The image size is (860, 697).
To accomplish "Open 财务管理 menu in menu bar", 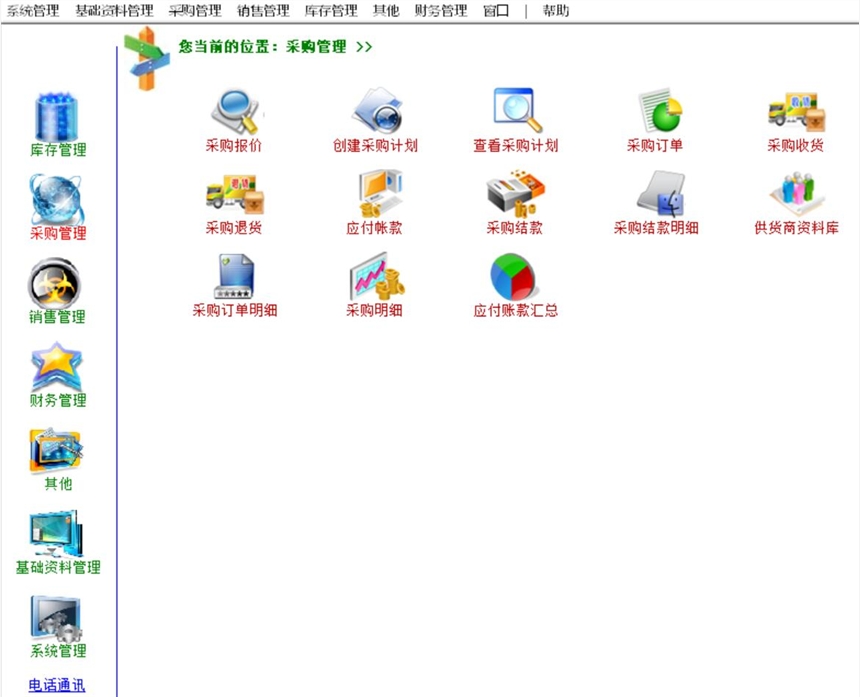I will tap(441, 10).
